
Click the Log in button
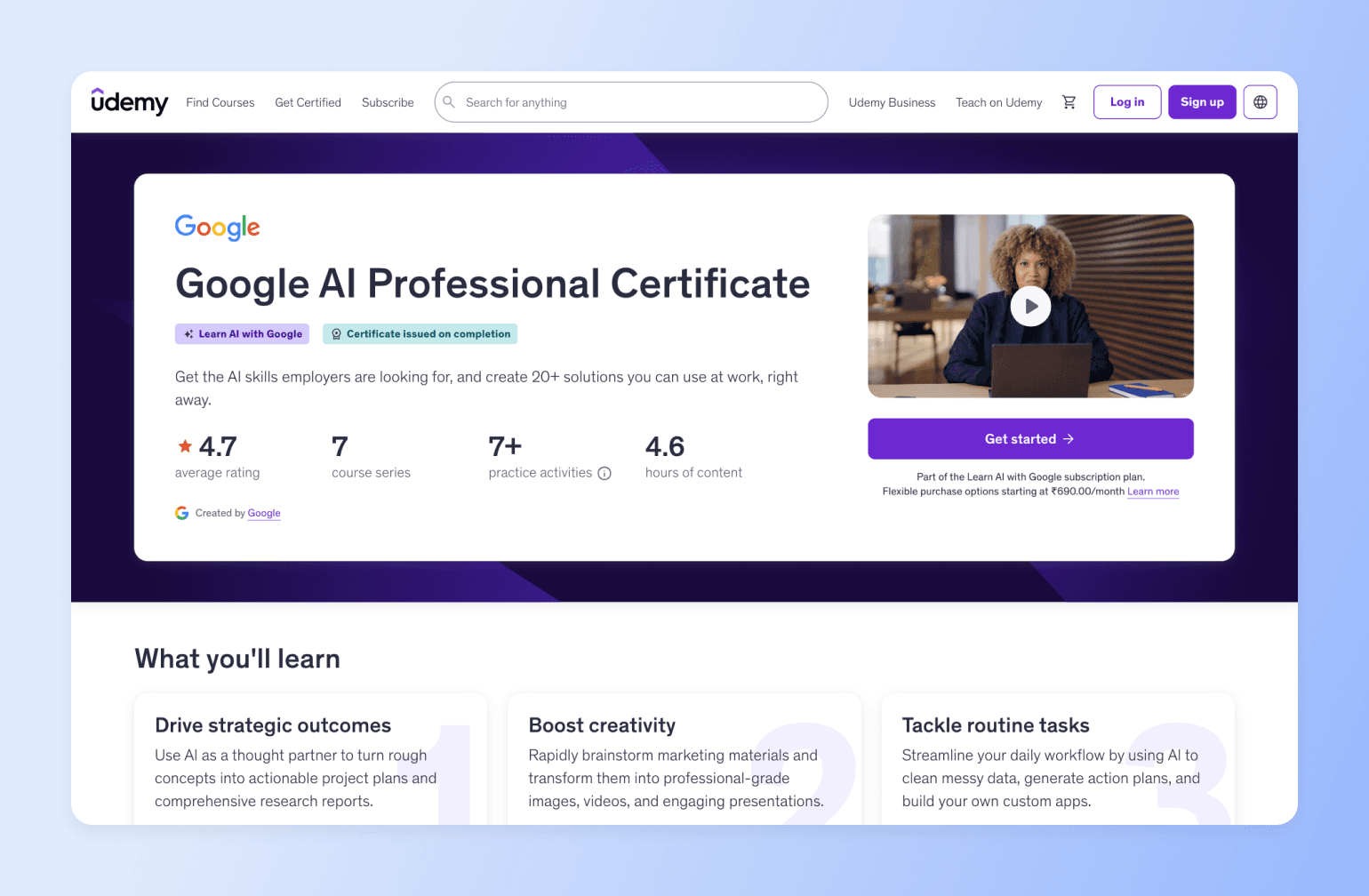click(x=1127, y=102)
